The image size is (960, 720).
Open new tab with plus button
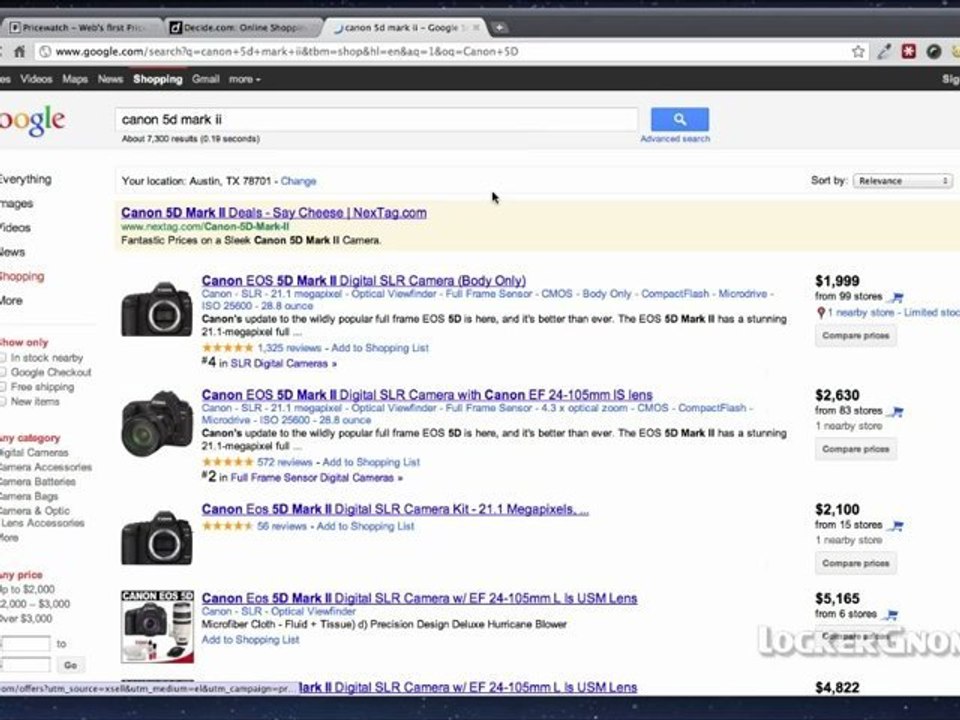(x=500, y=28)
